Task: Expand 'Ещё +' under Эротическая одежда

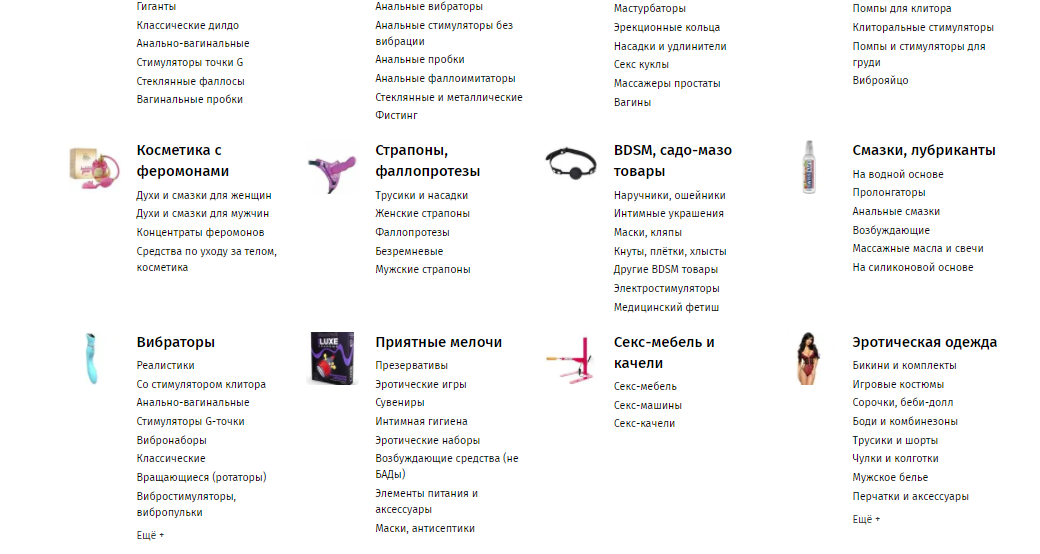Action: [x=866, y=519]
